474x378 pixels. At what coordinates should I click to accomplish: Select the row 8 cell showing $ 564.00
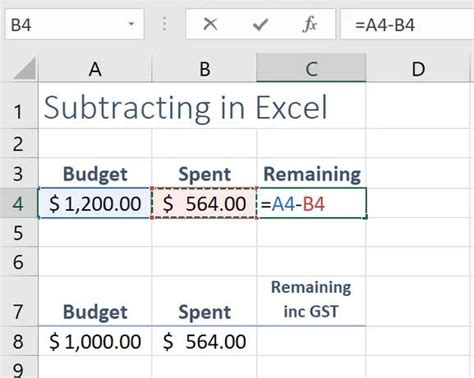coord(204,341)
